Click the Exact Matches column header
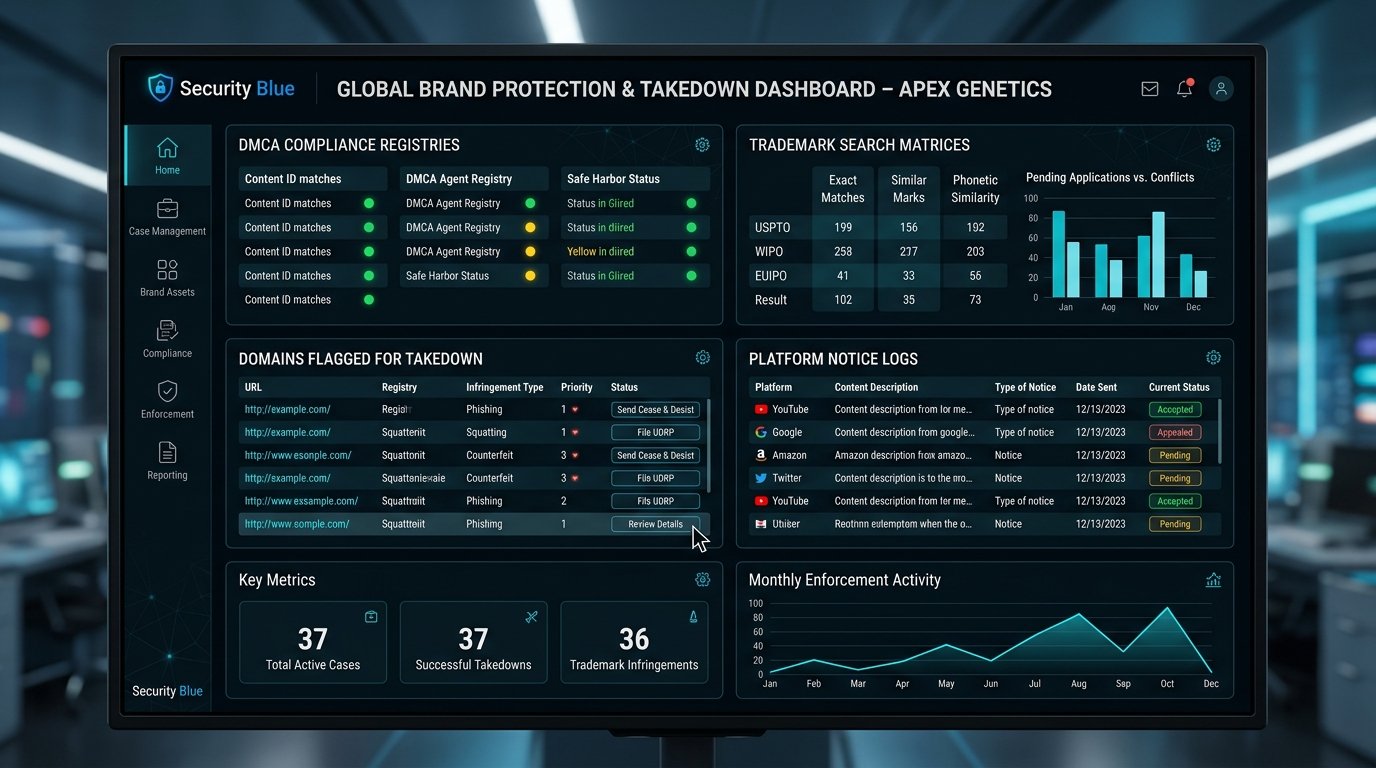Image resolution: width=1376 pixels, height=768 pixels. coord(842,188)
